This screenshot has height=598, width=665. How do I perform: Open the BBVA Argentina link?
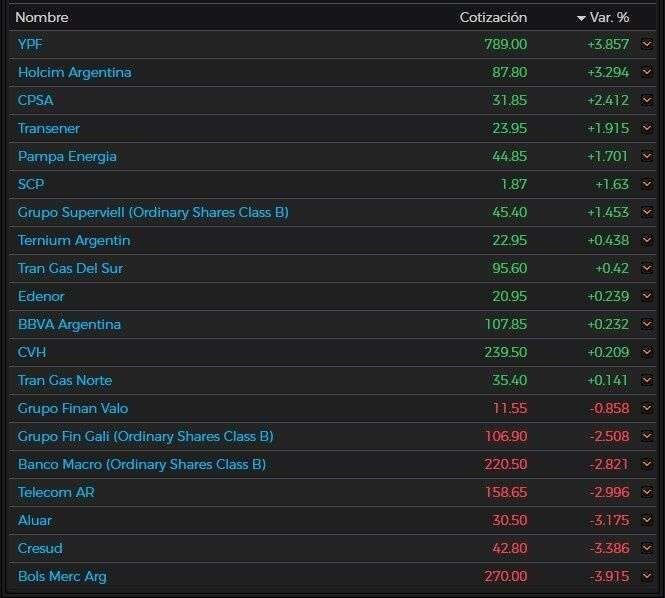[69, 324]
